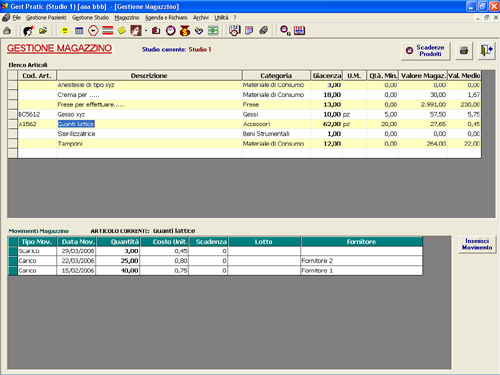Open the Agenda e Richiami menu
This screenshot has width=500, height=375.
pyautogui.click(x=166, y=17)
